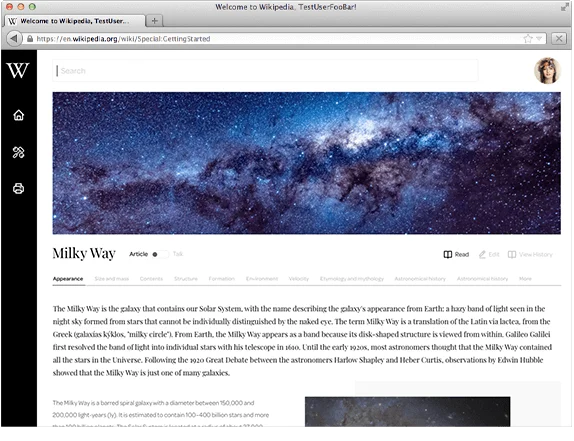Viewport: 574px width, 441px height.
Task: Open the address bar history dropdown arrow
Action: (539, 38)
